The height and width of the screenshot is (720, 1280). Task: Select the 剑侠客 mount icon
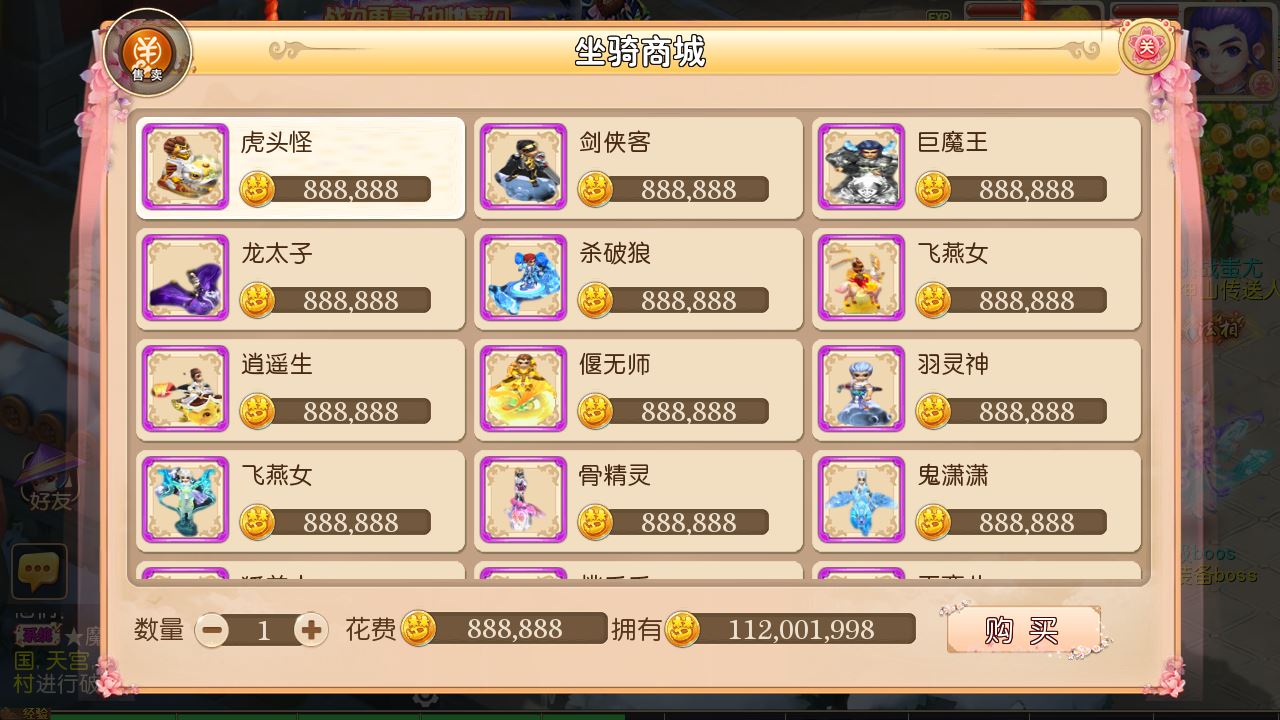point(524,167)
